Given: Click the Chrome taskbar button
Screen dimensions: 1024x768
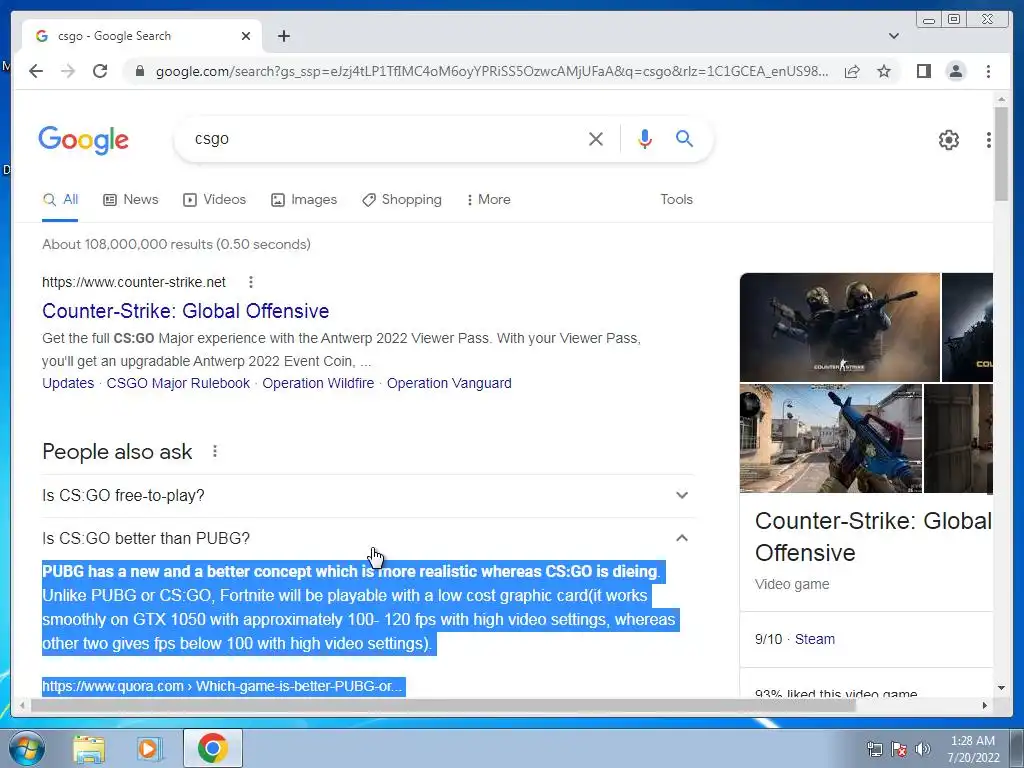Looking at the screenshot, I should click(213, 748).
